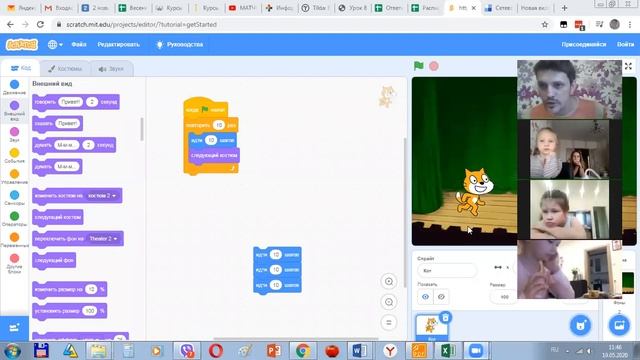Select the red Другие блоки category

14,262
